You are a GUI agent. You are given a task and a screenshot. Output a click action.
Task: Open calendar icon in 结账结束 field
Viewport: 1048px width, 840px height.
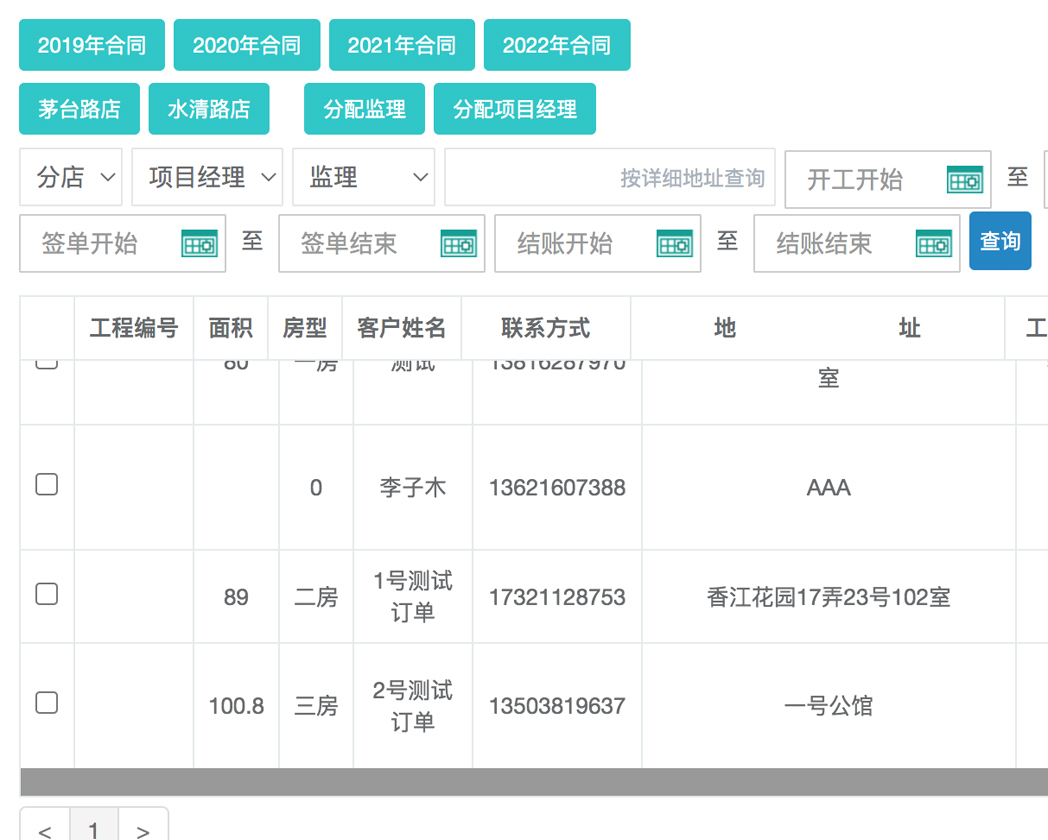tap(933, 244)
